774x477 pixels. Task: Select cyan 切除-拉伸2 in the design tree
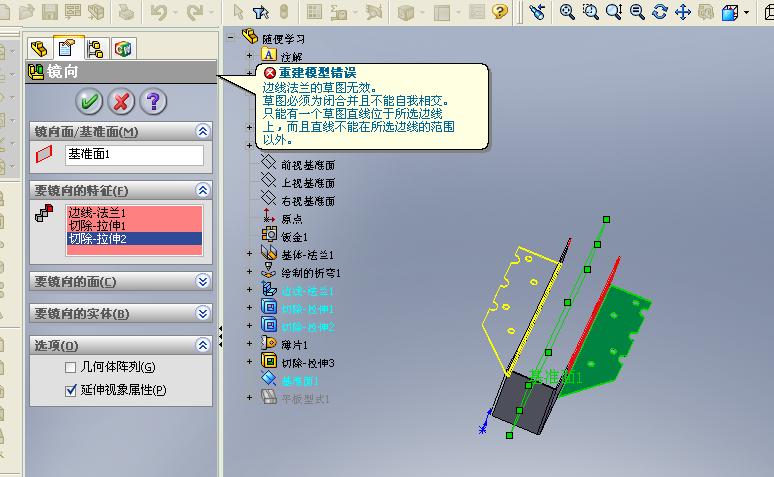(308, 327)
